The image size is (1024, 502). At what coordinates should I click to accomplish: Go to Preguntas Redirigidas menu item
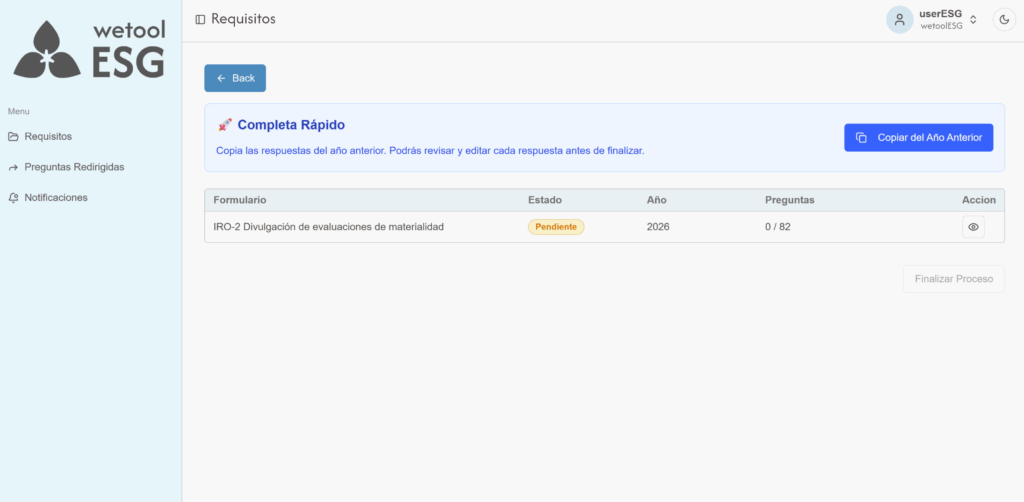pos(74,167)
